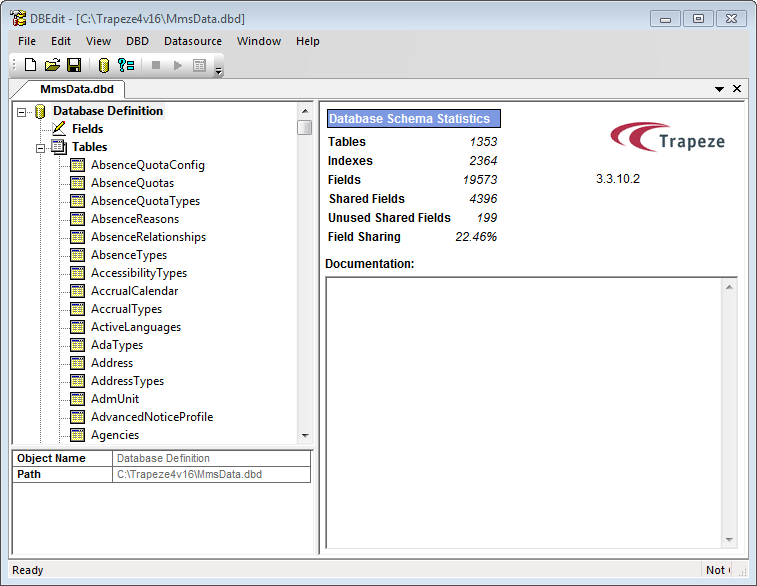Open the document tab list dropdown arrow

pyautogui.click(x=719, y=89)
